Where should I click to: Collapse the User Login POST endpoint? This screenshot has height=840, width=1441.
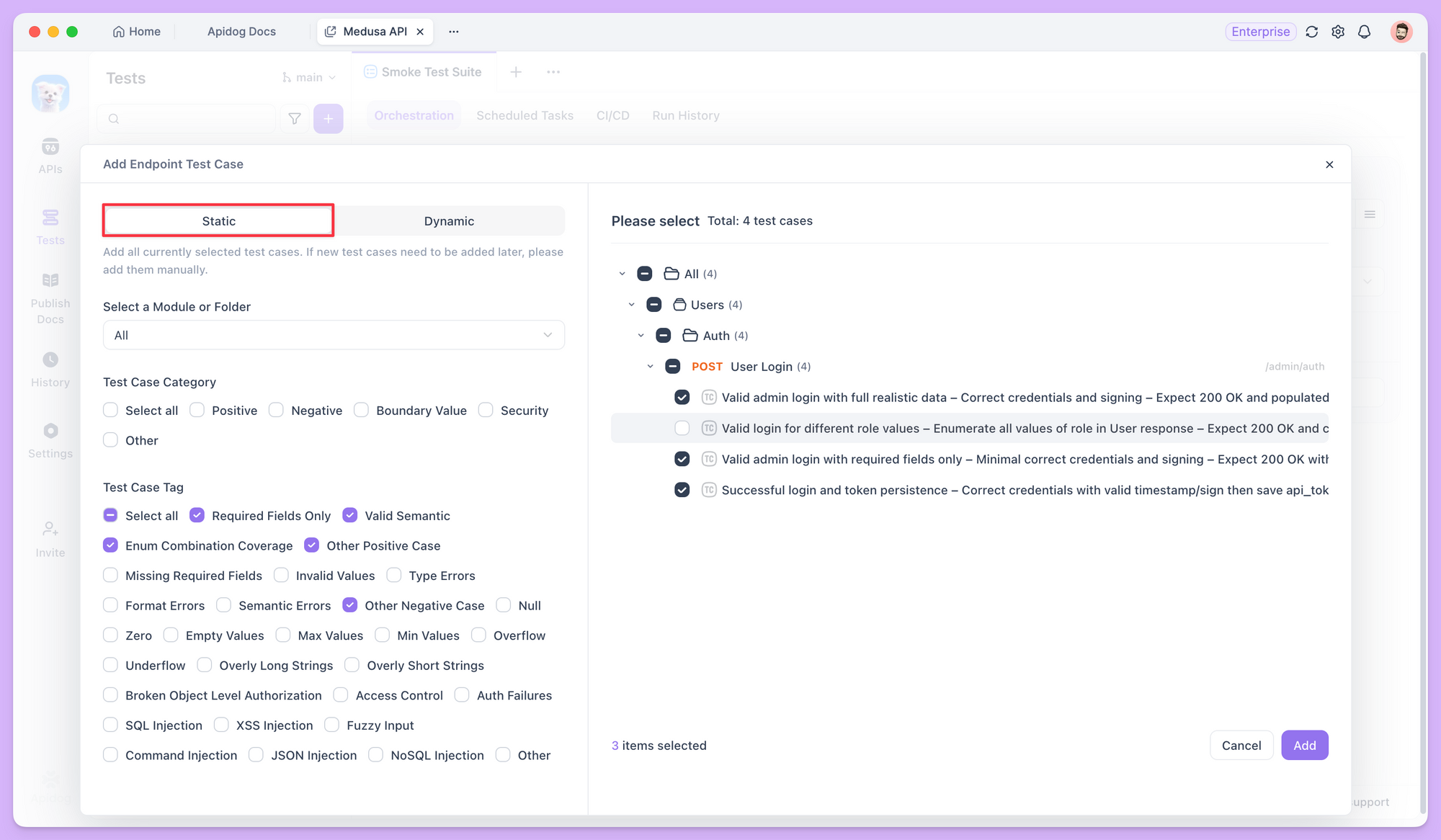(651, 366)
